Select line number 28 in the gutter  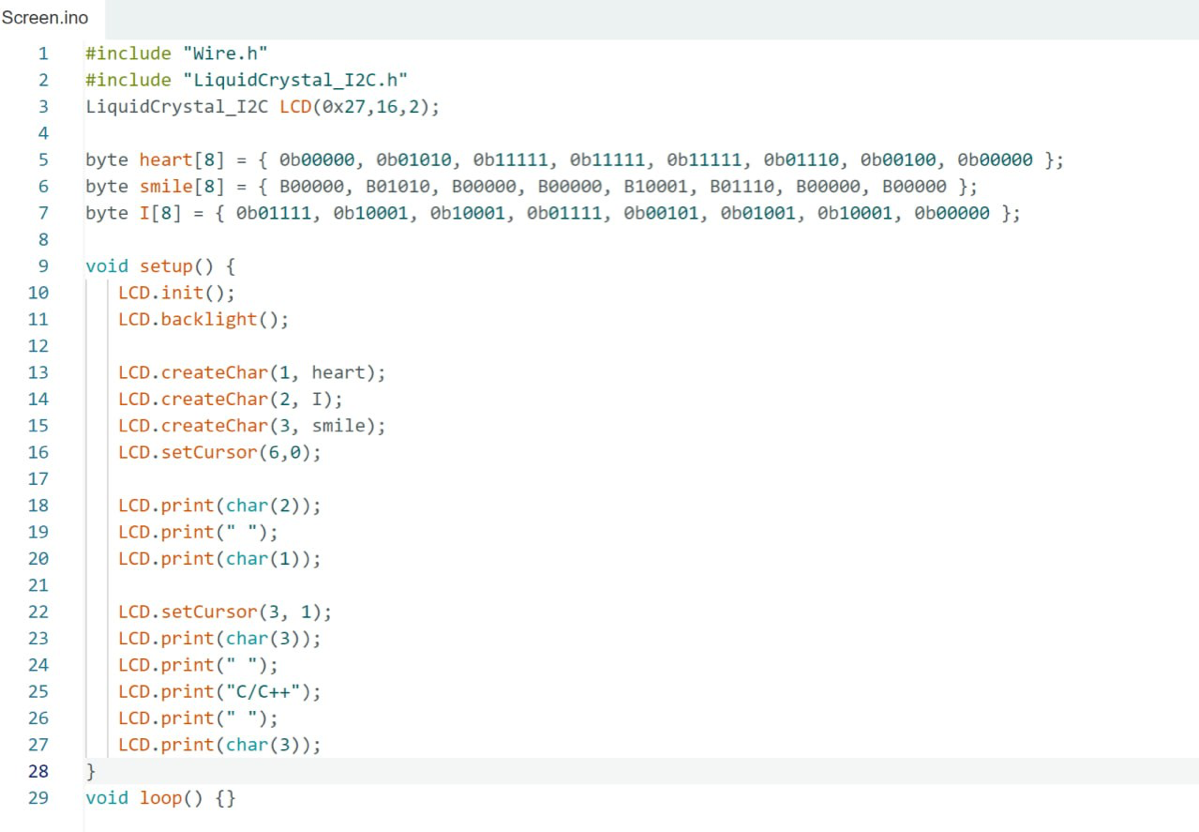tap(38, 771)
